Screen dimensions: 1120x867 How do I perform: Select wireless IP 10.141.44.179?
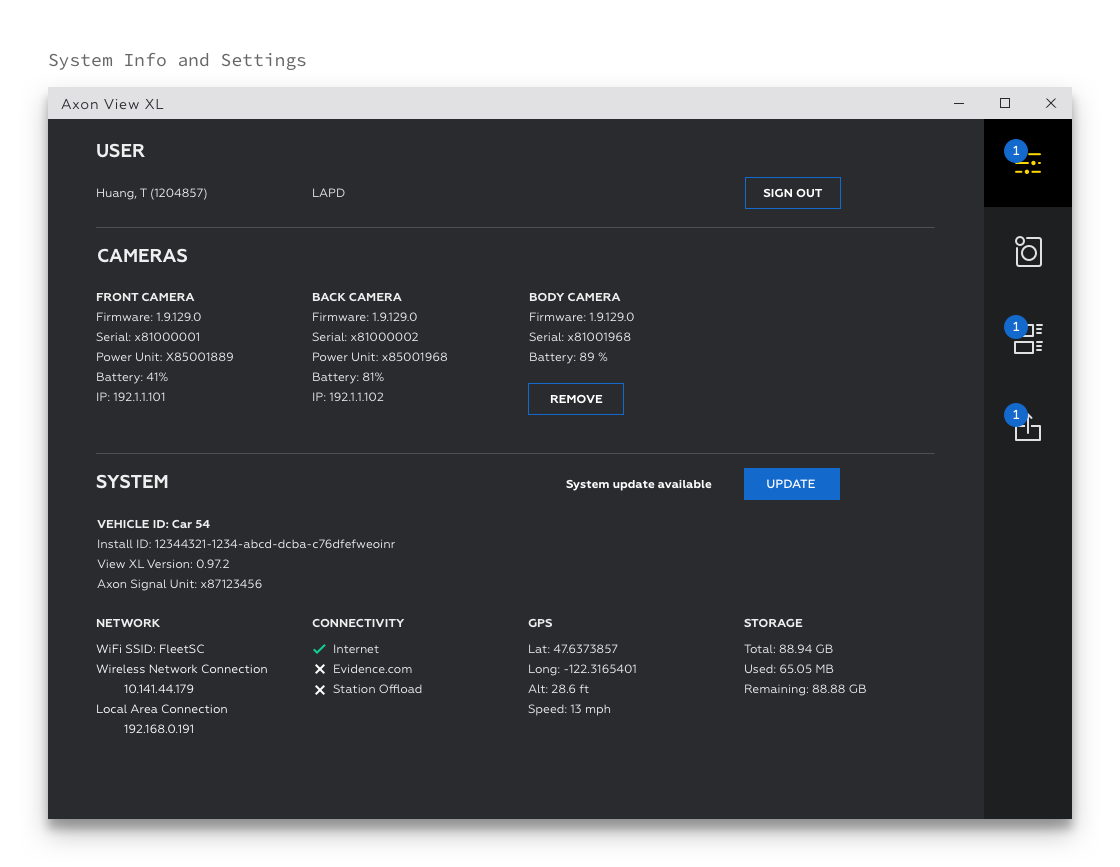pos(159,689)
